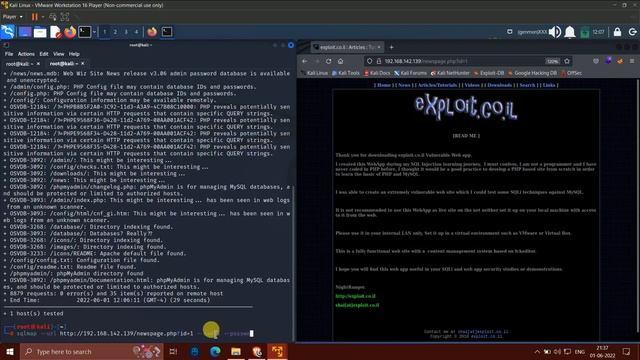Open a new Firefox tab
The width and height of the screenshot is (640, 360).
(x=391, y=47)
